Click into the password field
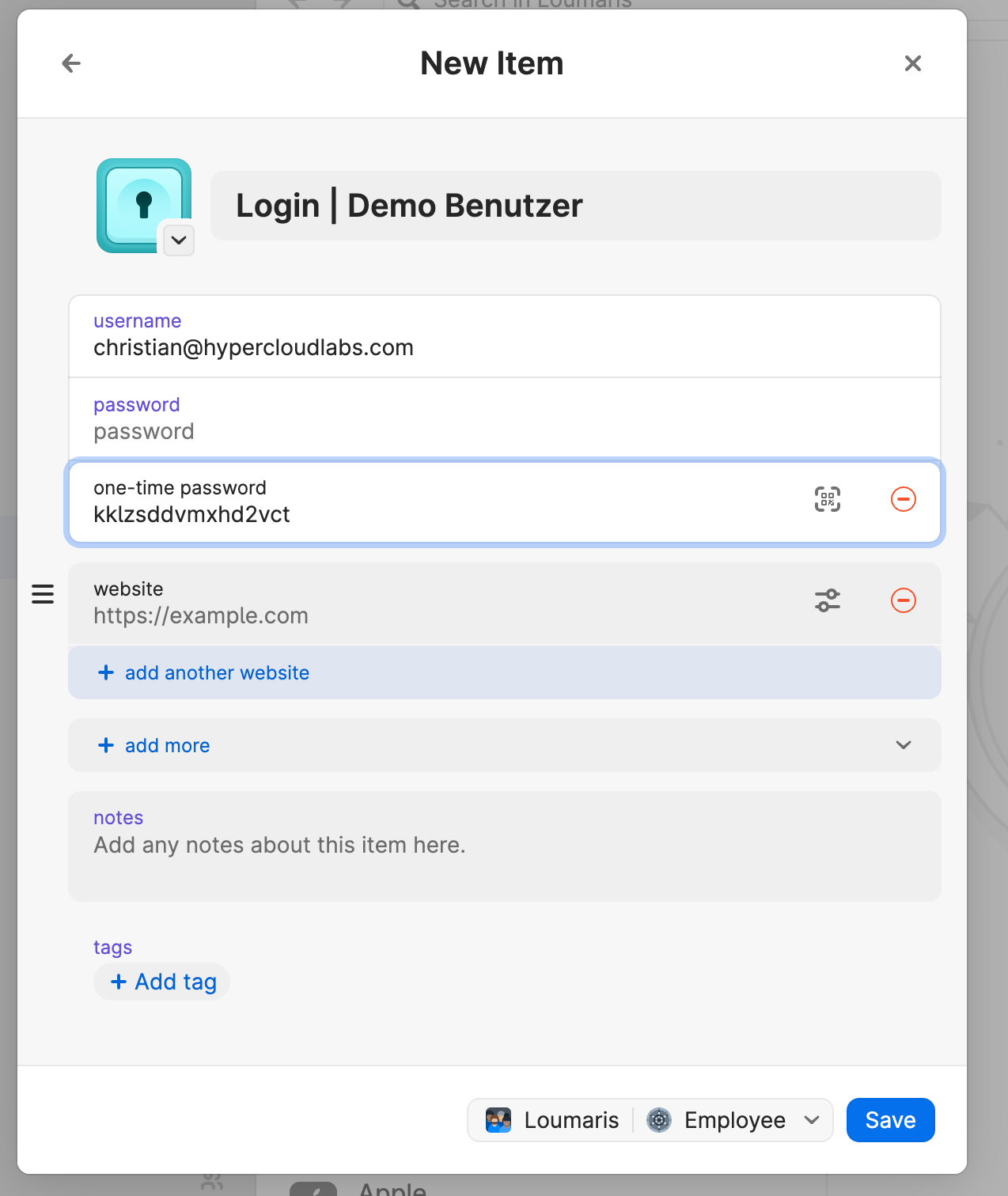 click(x=504, y=431)
